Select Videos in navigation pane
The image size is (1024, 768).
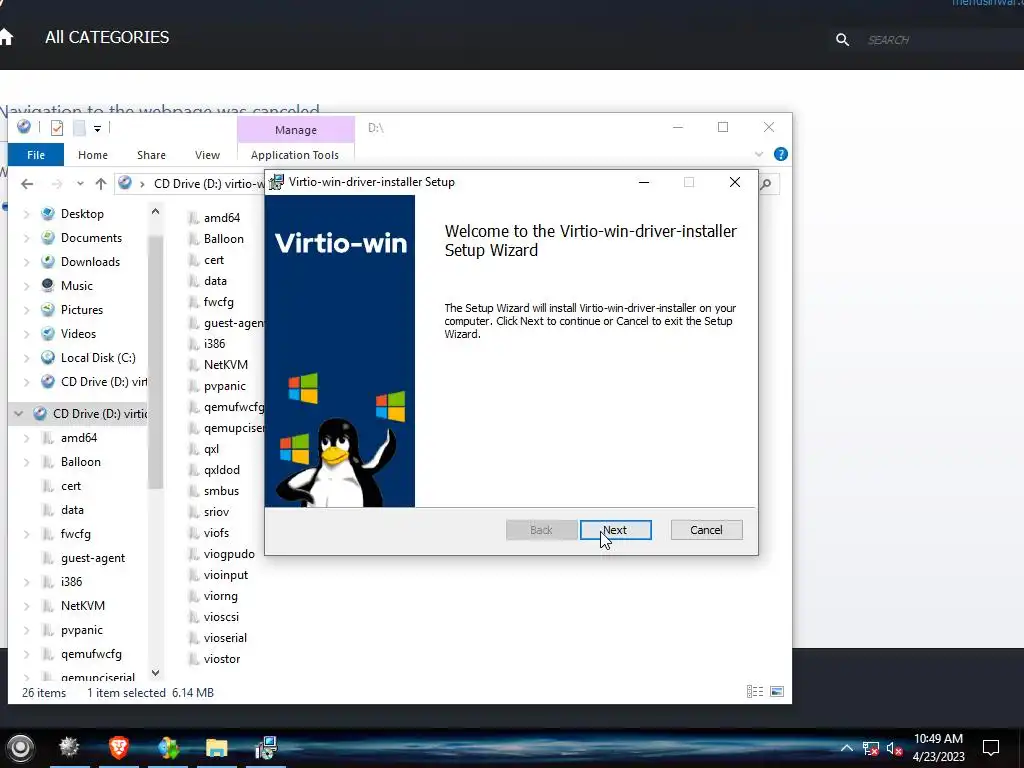coord(78,334)
